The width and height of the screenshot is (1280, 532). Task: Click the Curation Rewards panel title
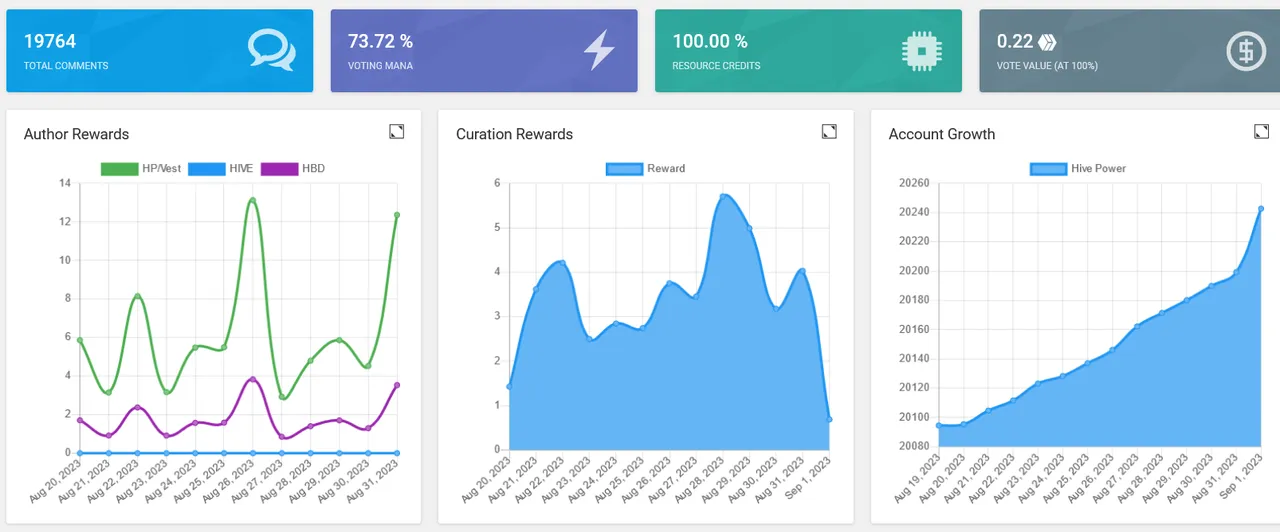click(x=514, y=134)
